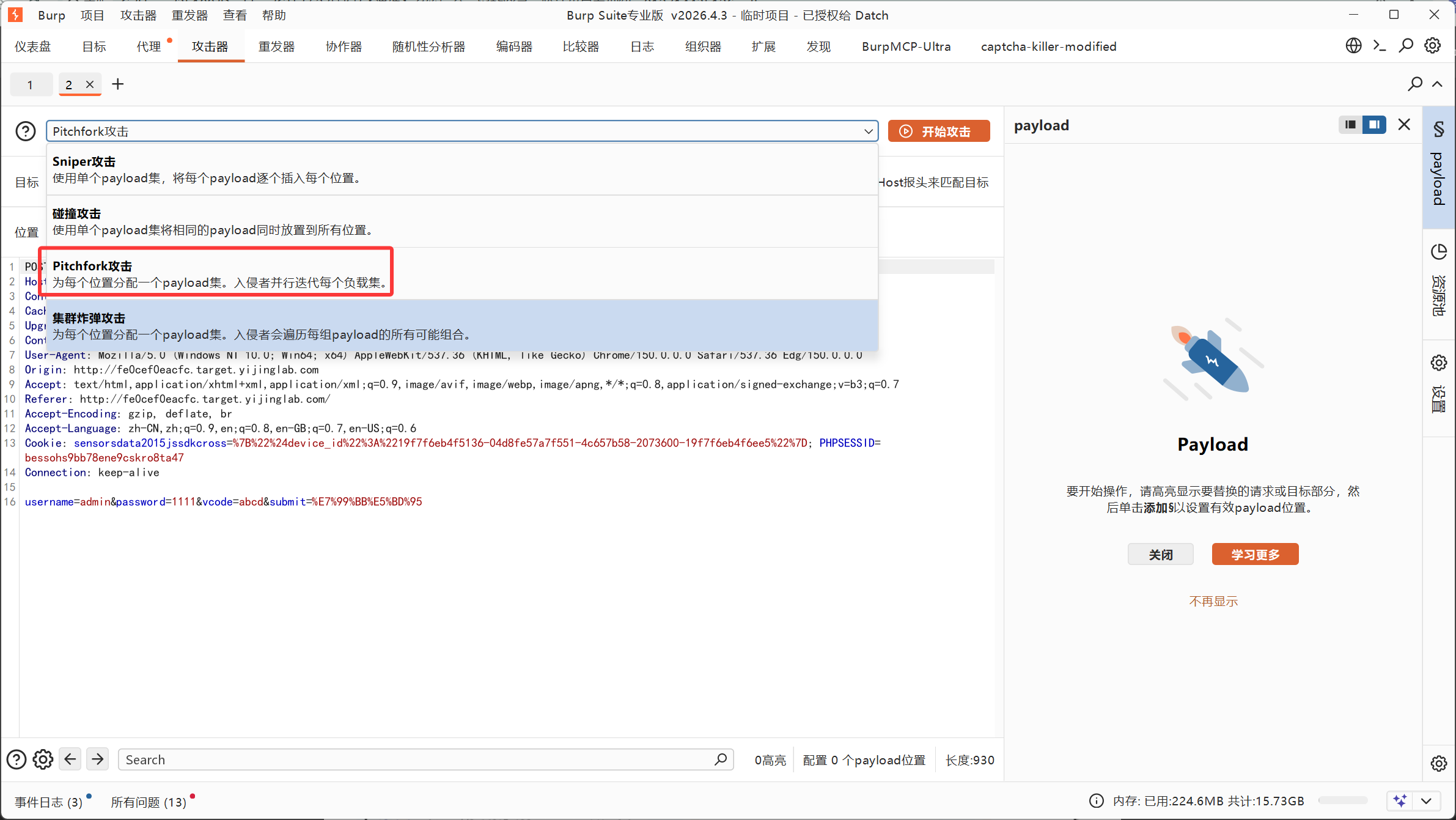Switch to the 仪表盘 tab
The height and width of the screenshot is (820, 1456).
pyautogui.click(x=33, y=46)
